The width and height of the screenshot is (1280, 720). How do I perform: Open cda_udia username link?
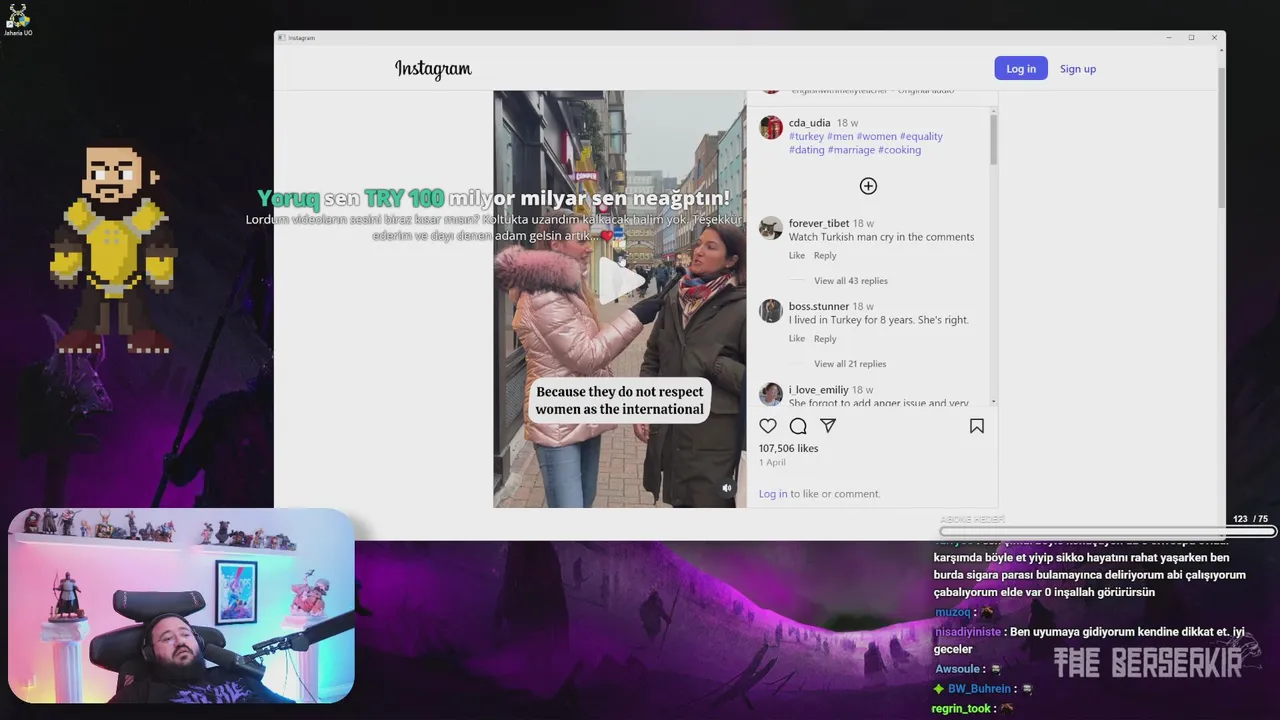tap(810, 123)
